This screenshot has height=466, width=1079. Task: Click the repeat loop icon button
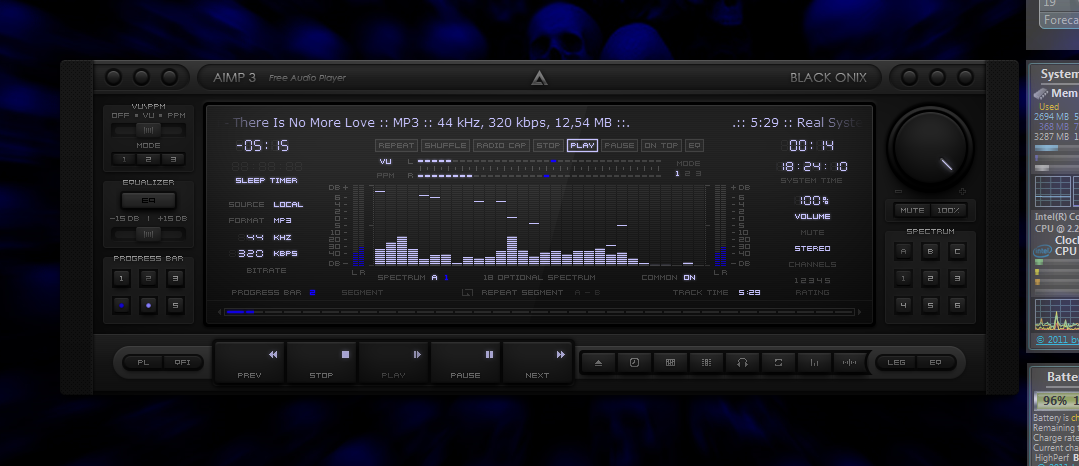click(778, 362)
